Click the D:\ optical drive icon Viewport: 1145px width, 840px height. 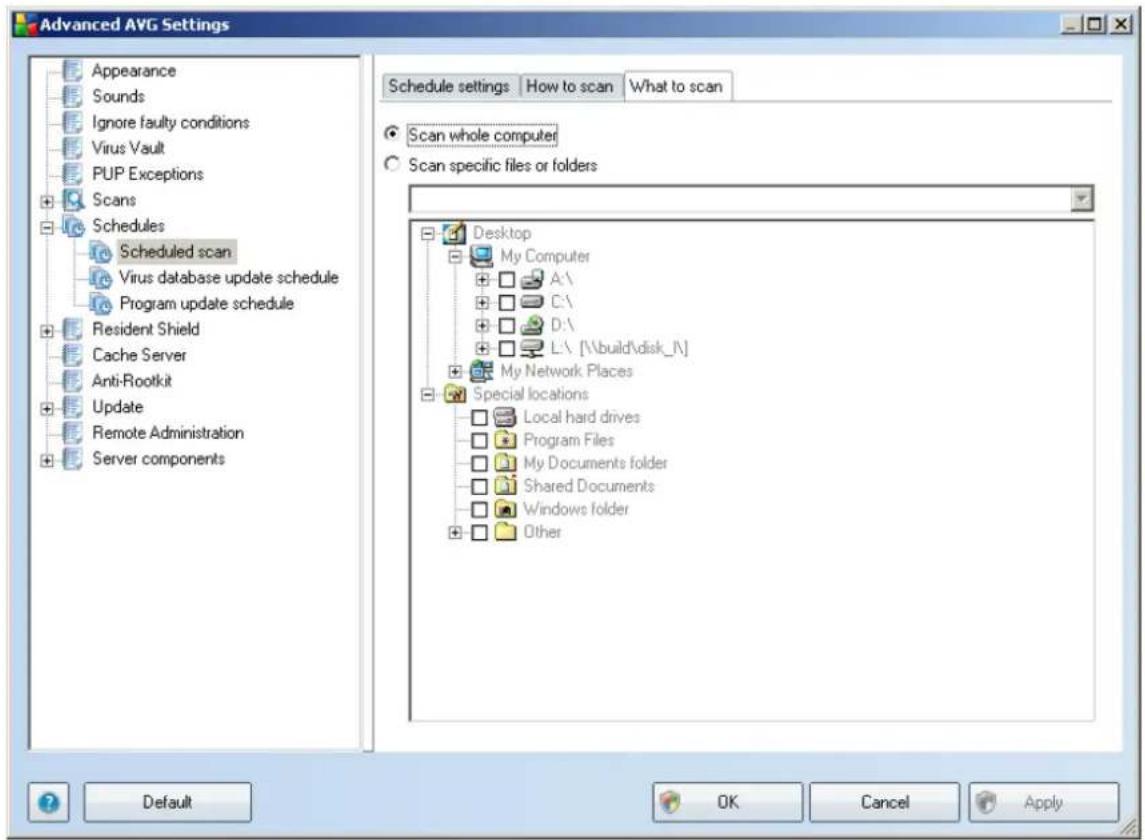tap(532, 325)
